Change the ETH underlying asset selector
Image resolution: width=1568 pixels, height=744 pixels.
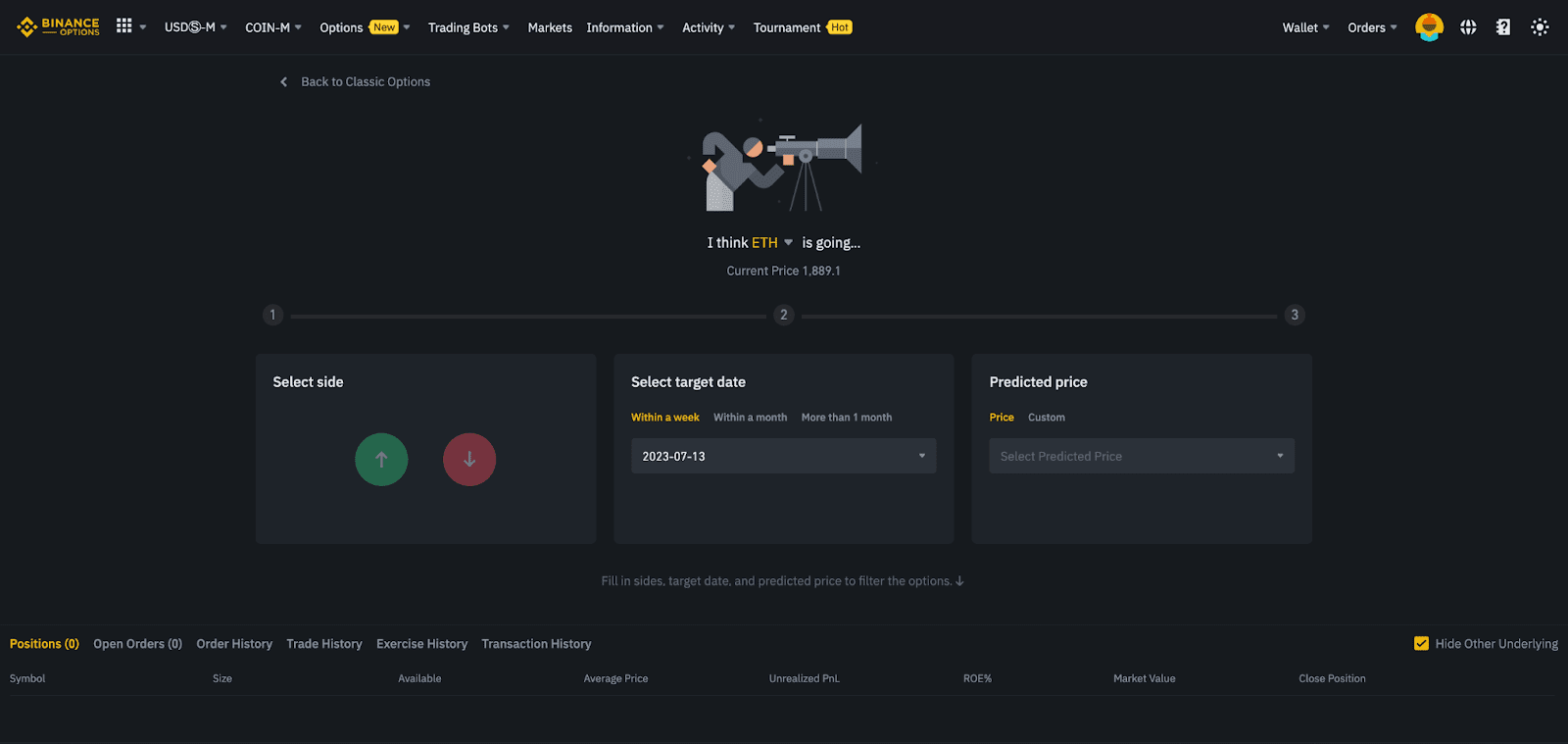[x=772, y=243]
